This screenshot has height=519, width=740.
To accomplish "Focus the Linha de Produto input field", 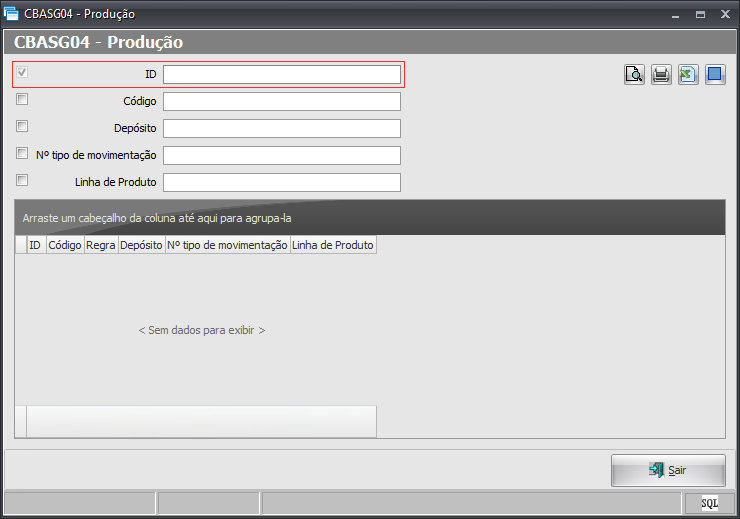I will coord(282,182).
